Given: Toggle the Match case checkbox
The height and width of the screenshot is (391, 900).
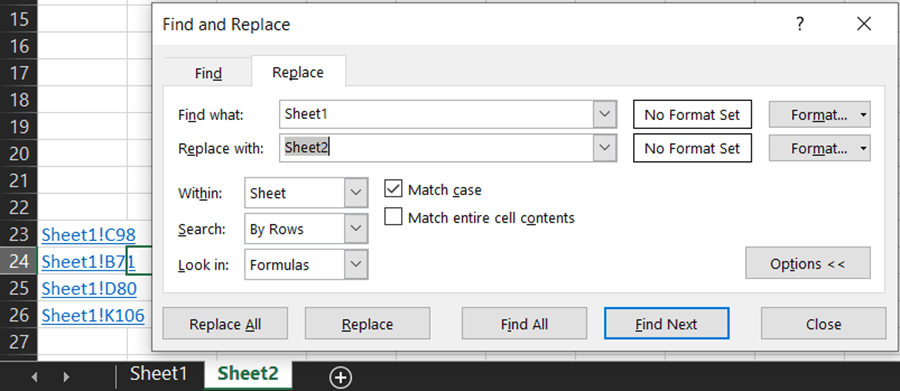Looking at the screenshot, I should [x=393, y=189].
